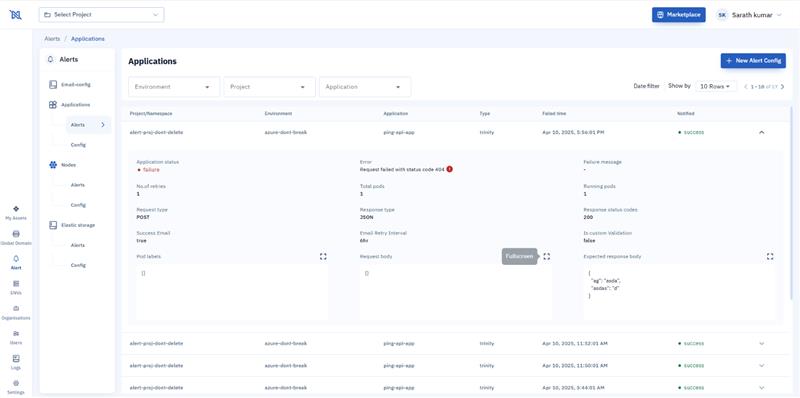Click the Email-config icon
This screenshot has height=398, width=800.
tap(53, 85)
